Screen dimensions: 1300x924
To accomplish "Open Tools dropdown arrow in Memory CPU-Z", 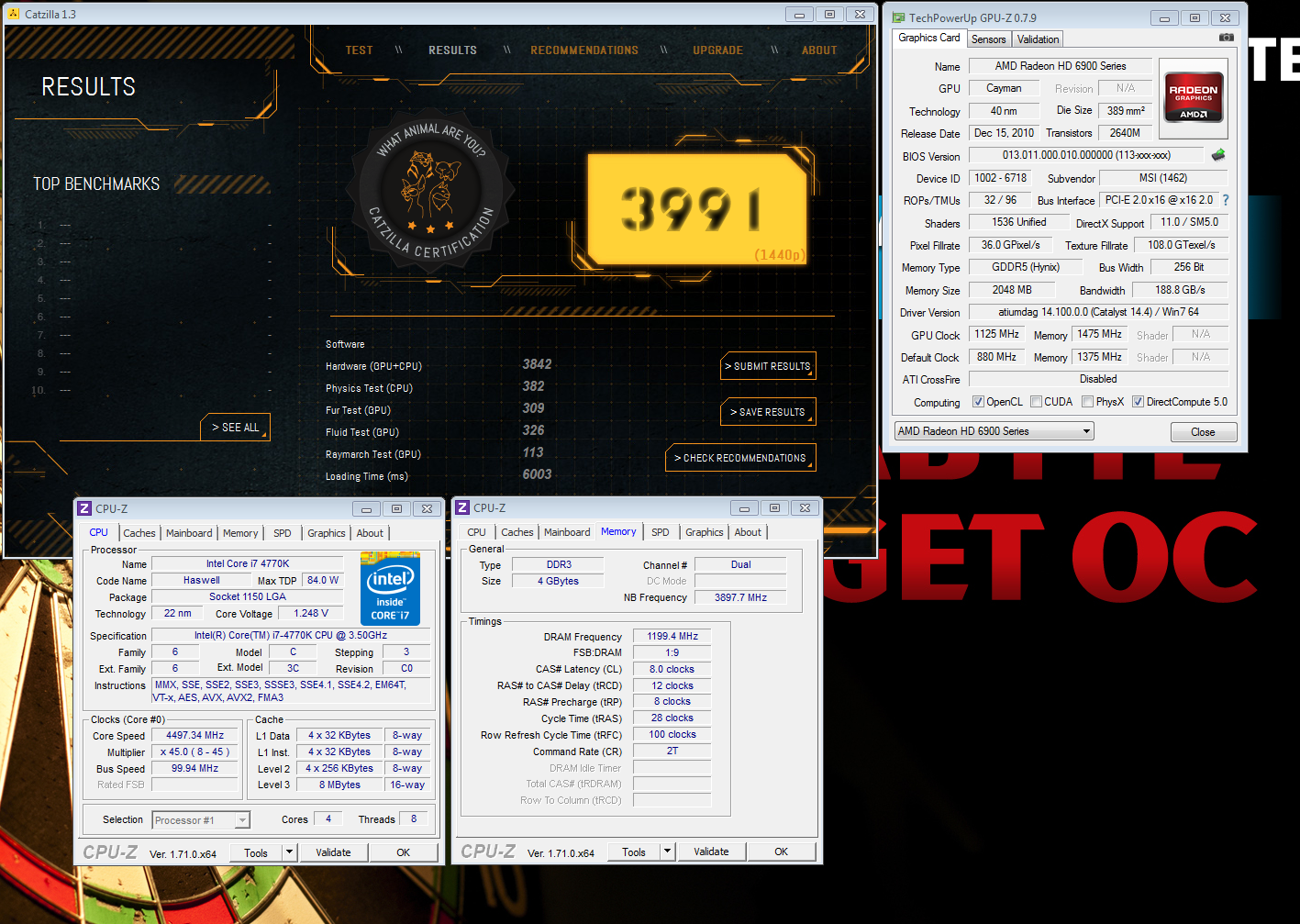I will 667,852.
